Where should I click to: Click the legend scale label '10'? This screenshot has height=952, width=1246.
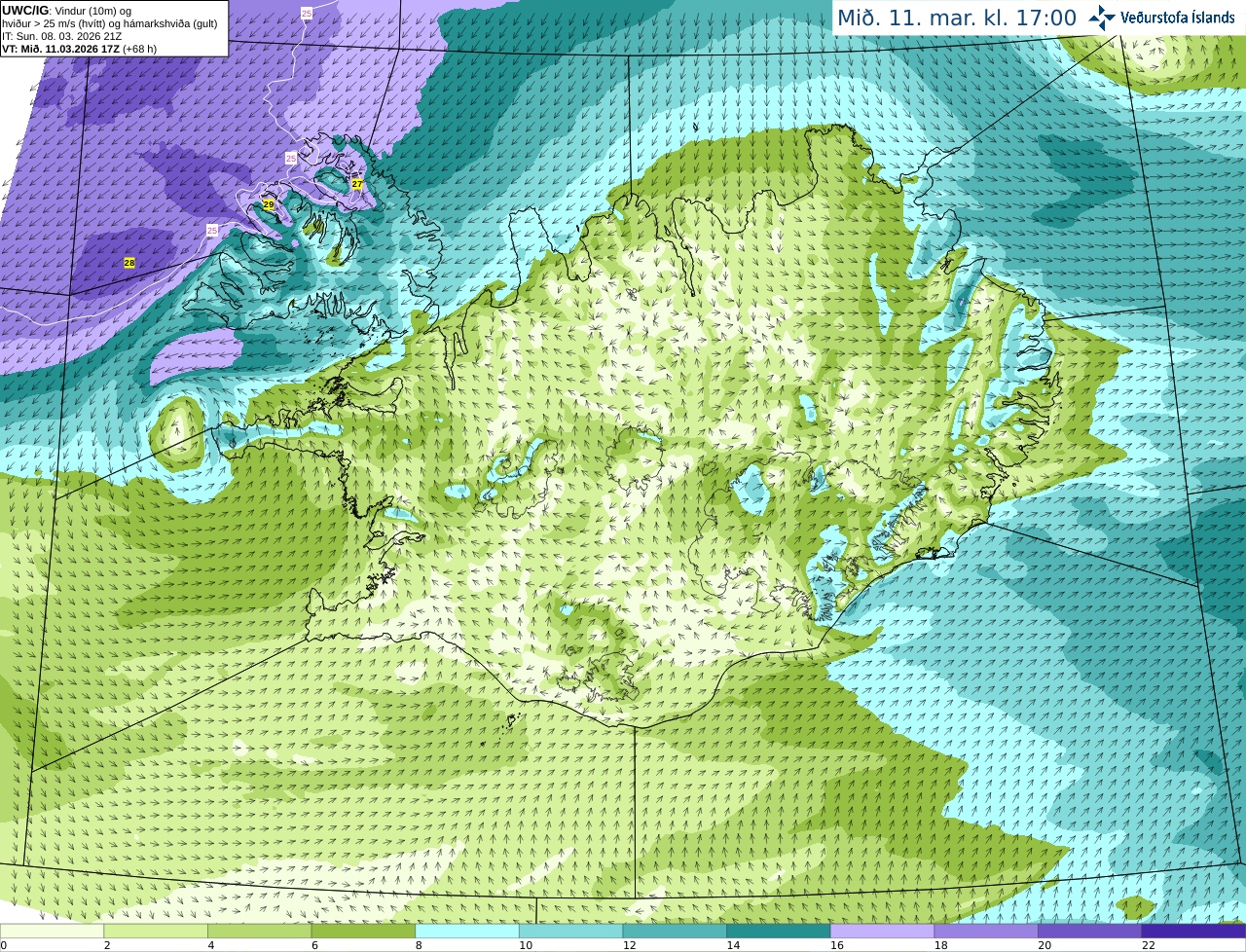(526, 945)
